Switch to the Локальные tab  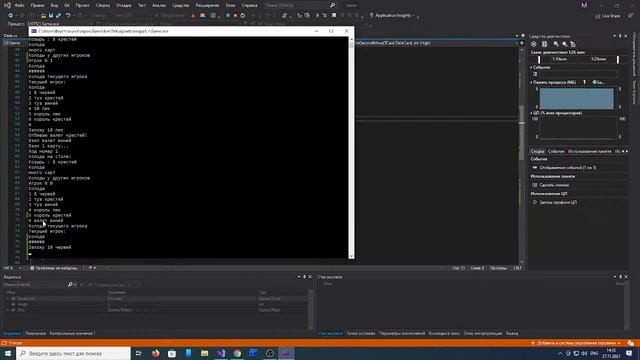coord(36,333)
